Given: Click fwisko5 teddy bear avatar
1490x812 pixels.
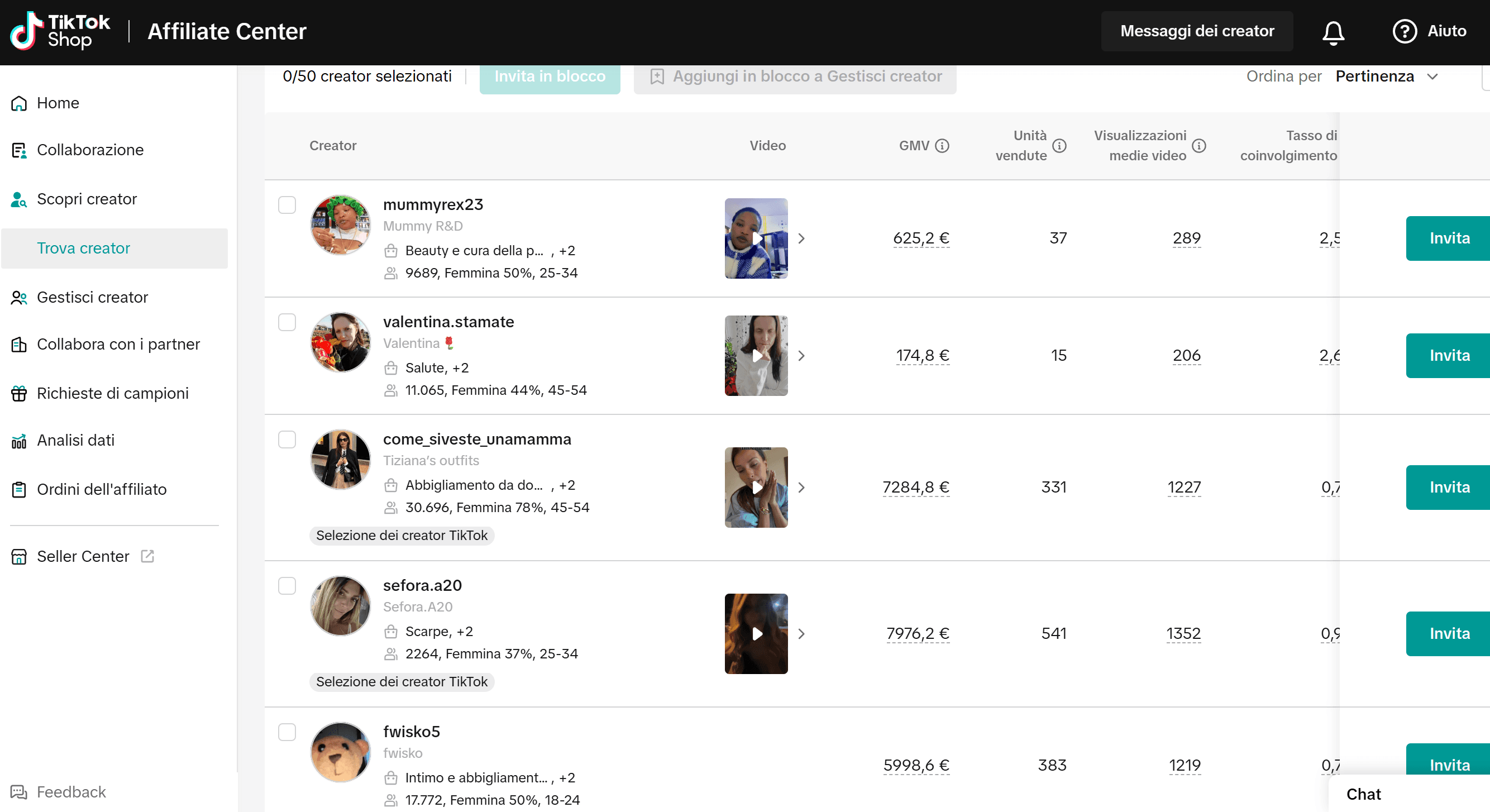Looking at the screenshot, I should (x=340, y=752).
